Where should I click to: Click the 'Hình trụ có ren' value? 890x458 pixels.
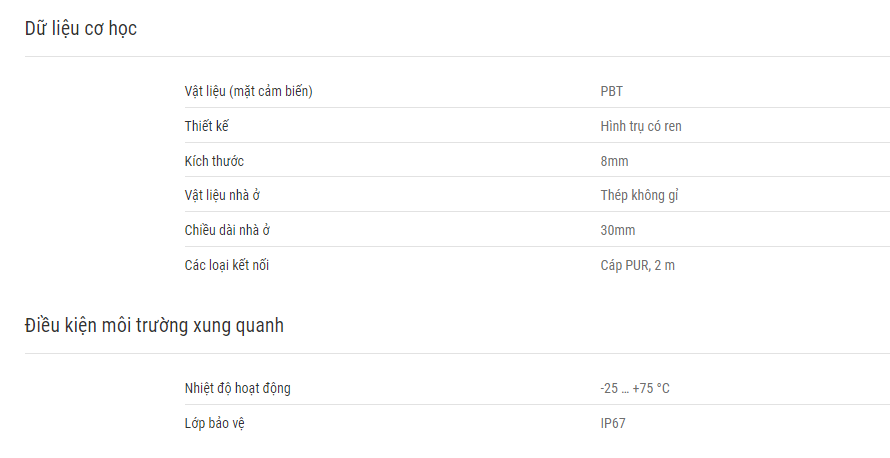[641, 126]
